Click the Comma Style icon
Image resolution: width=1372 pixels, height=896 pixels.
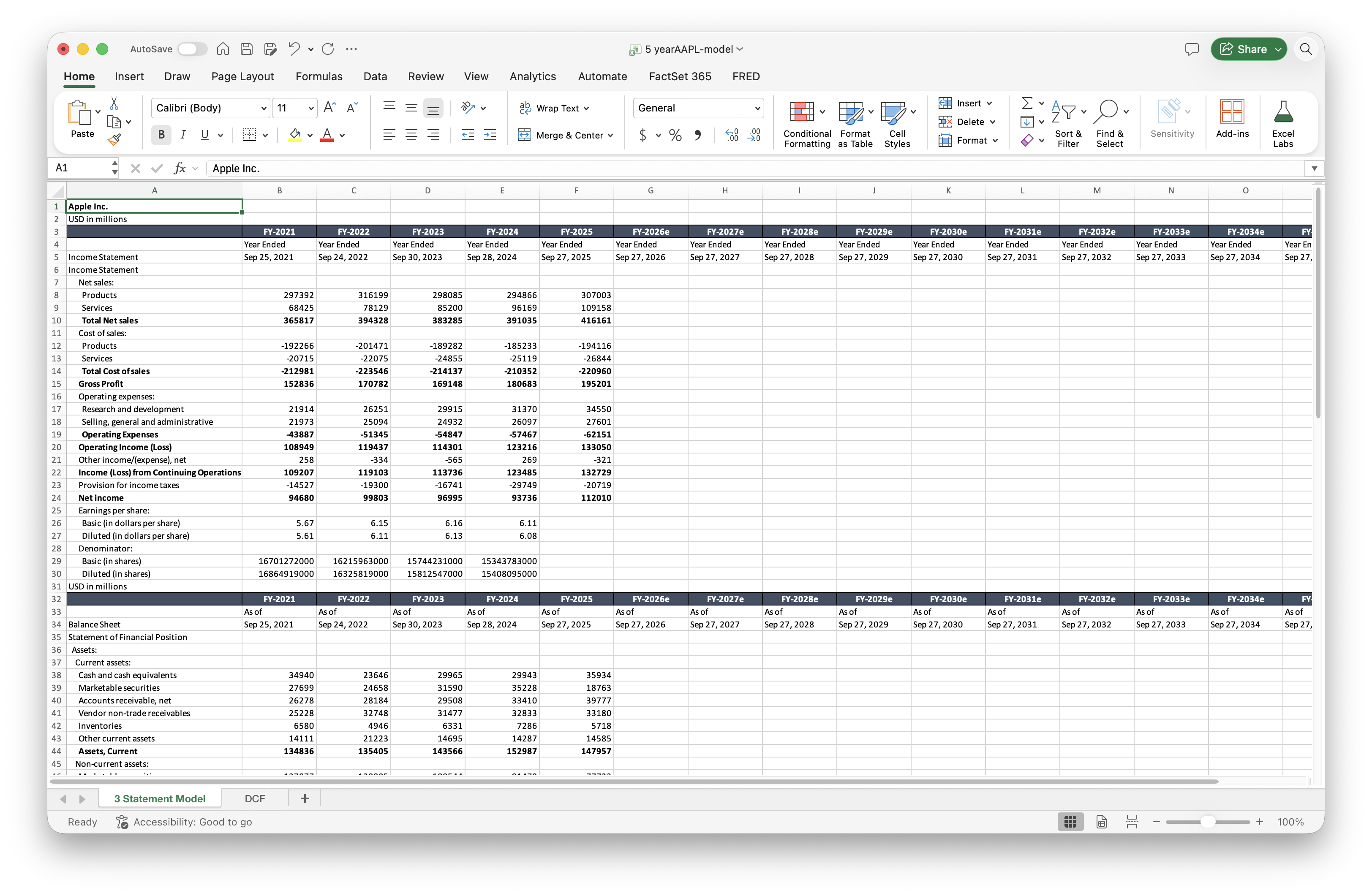(697, 136)
